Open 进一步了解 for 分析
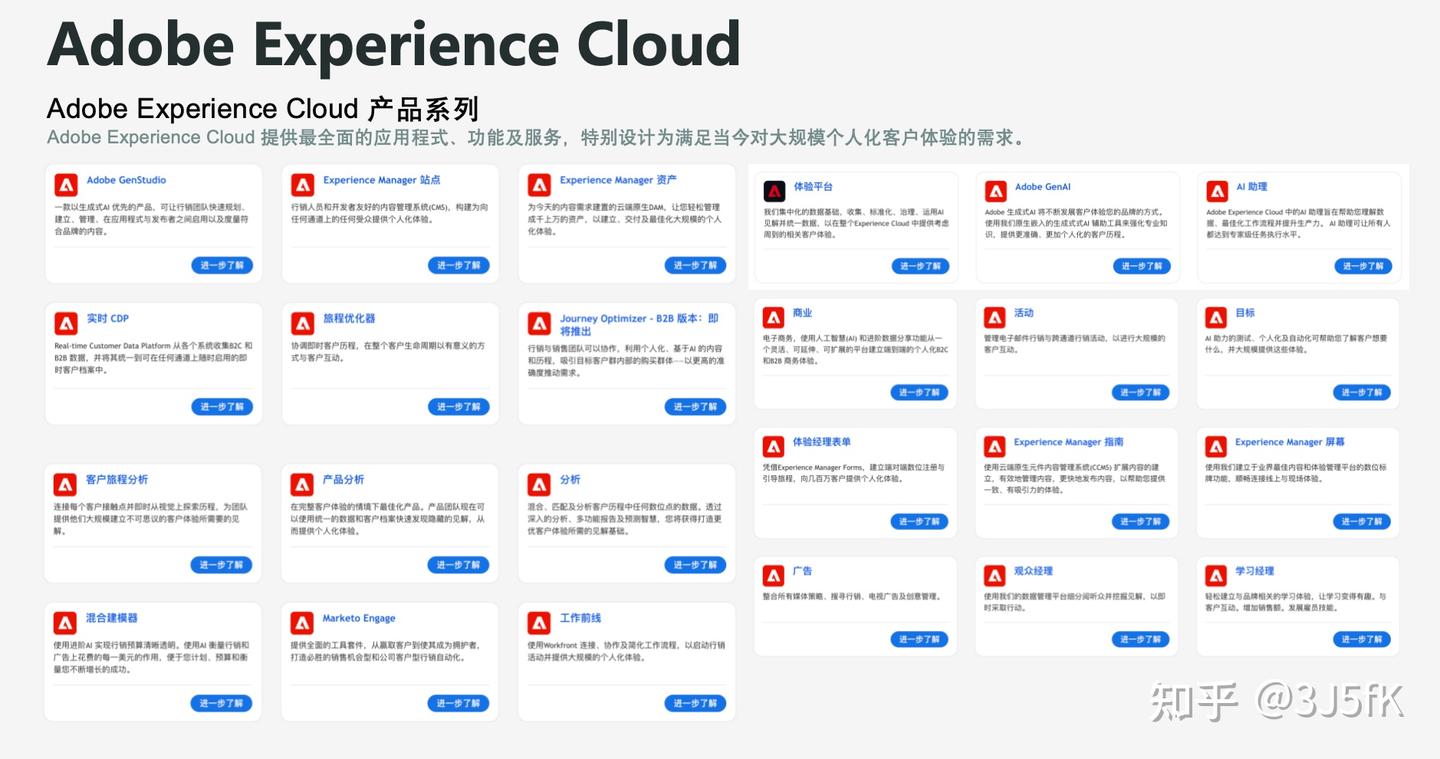The width and height of the screenshot is (1440, 759). click(695, 564)
